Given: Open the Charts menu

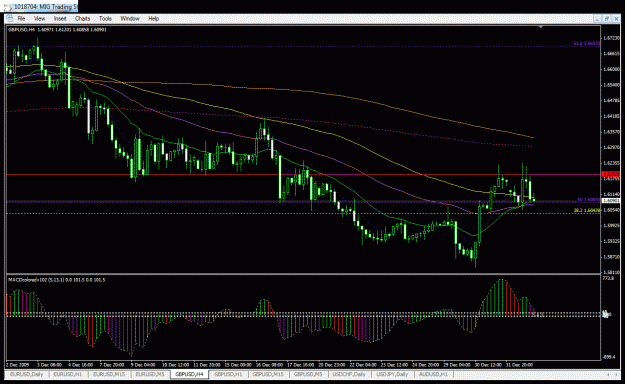Looking at the screenshot, I should pos(83,19).
